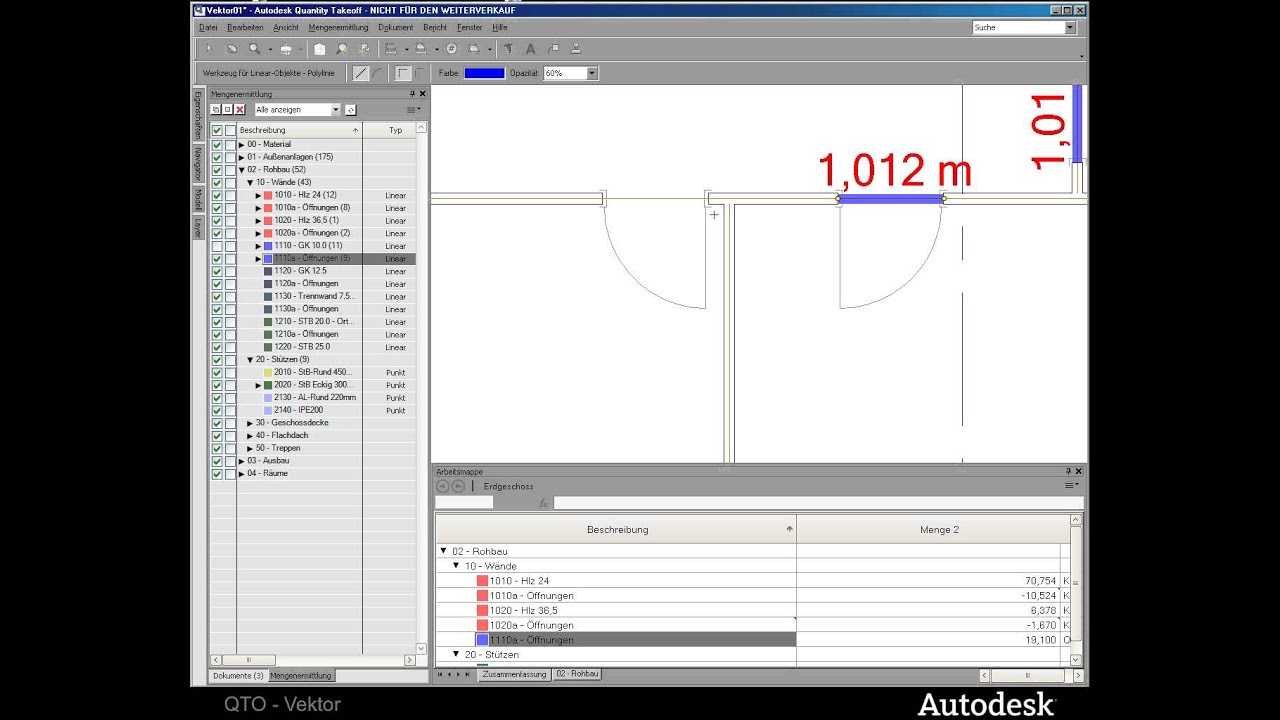Open the Mengenermittlung menu

(338, 28)
